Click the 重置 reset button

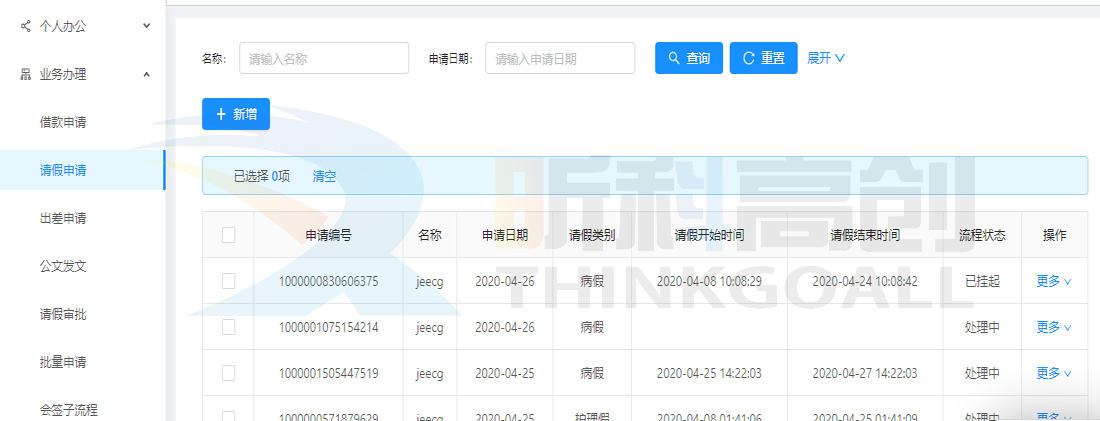(x=763, y=58)
